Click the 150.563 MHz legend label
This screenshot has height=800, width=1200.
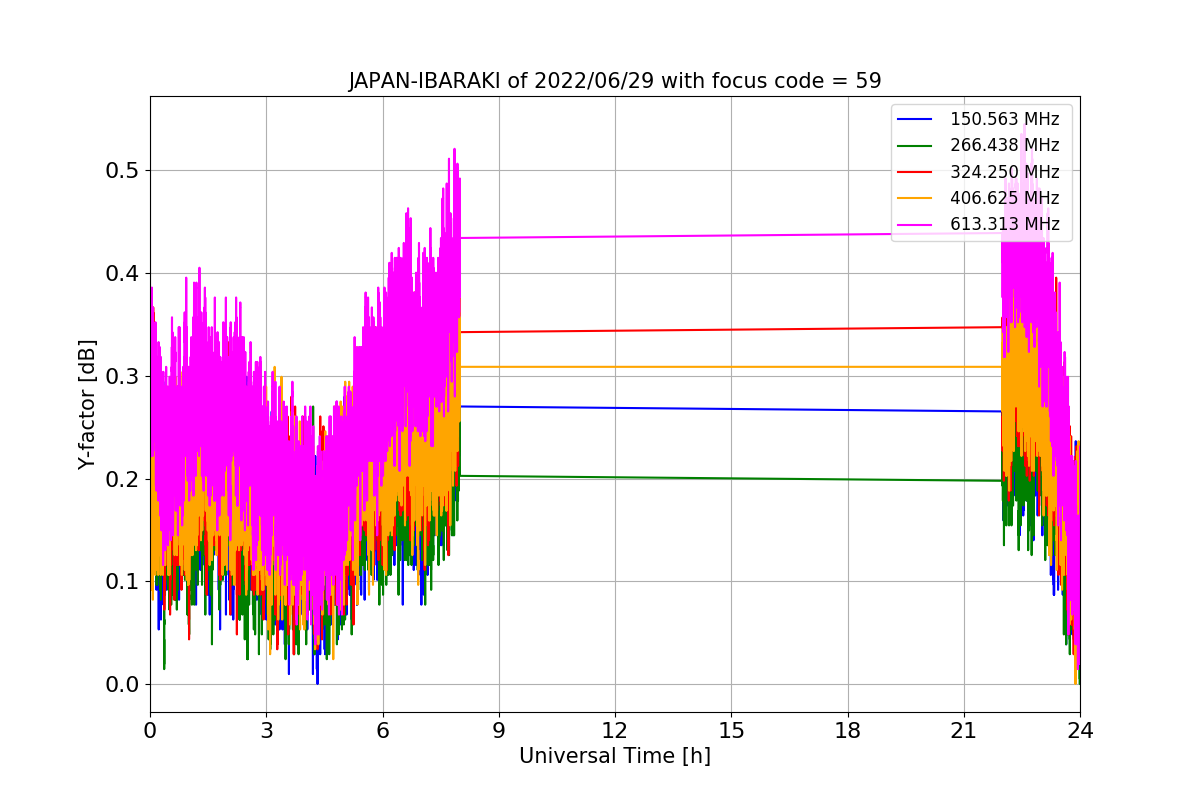[x=1004, y=119]
